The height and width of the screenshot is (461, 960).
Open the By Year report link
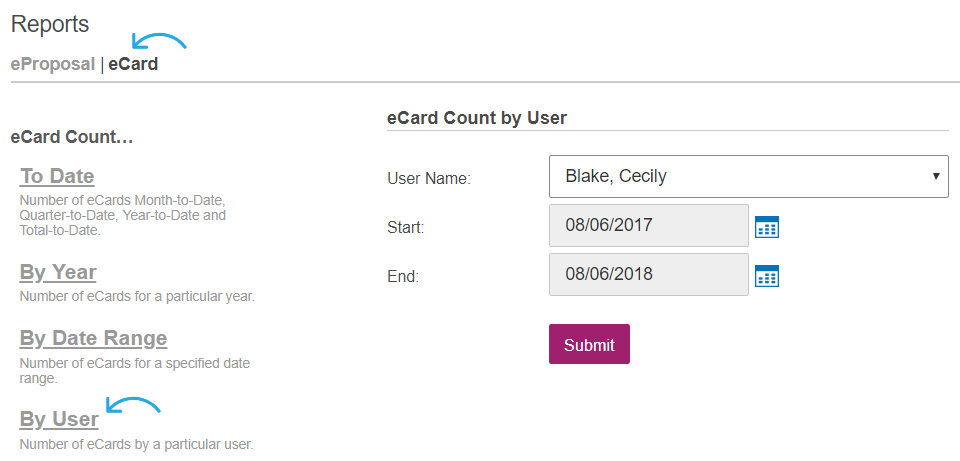pos(58,272)
